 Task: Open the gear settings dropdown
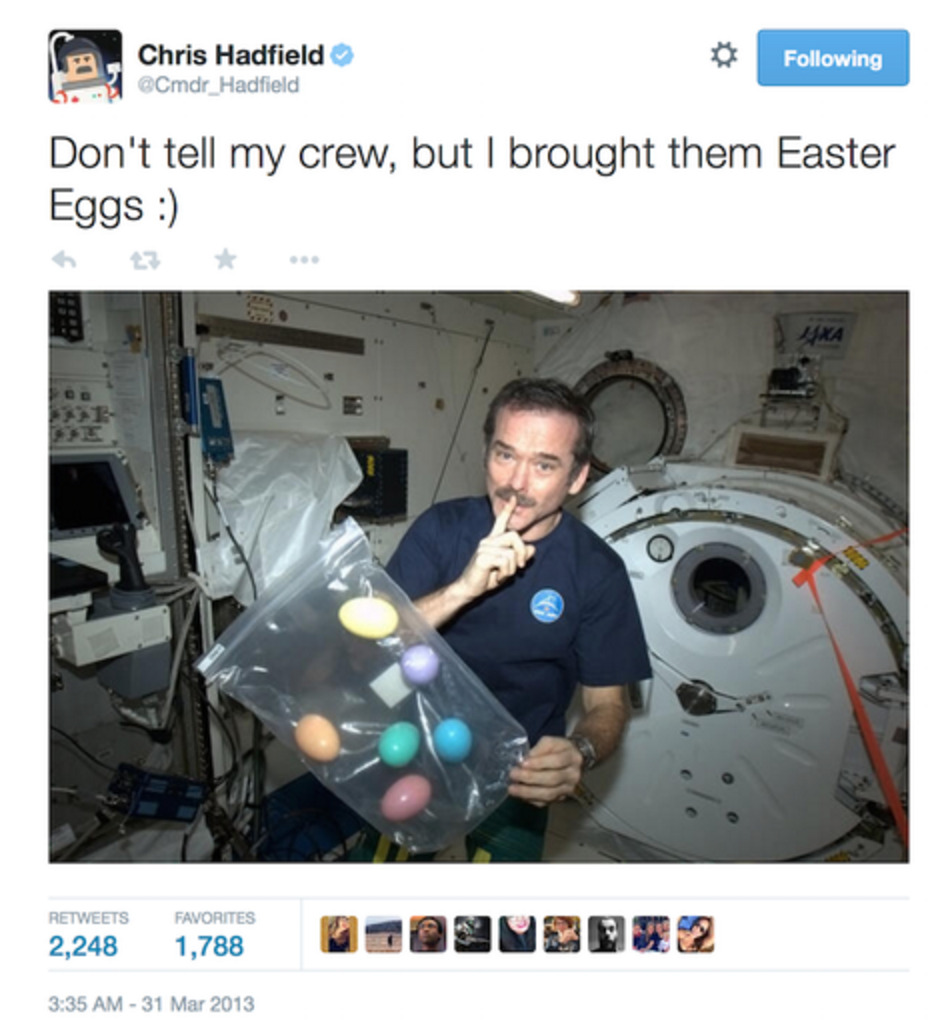tap(723, 55)
